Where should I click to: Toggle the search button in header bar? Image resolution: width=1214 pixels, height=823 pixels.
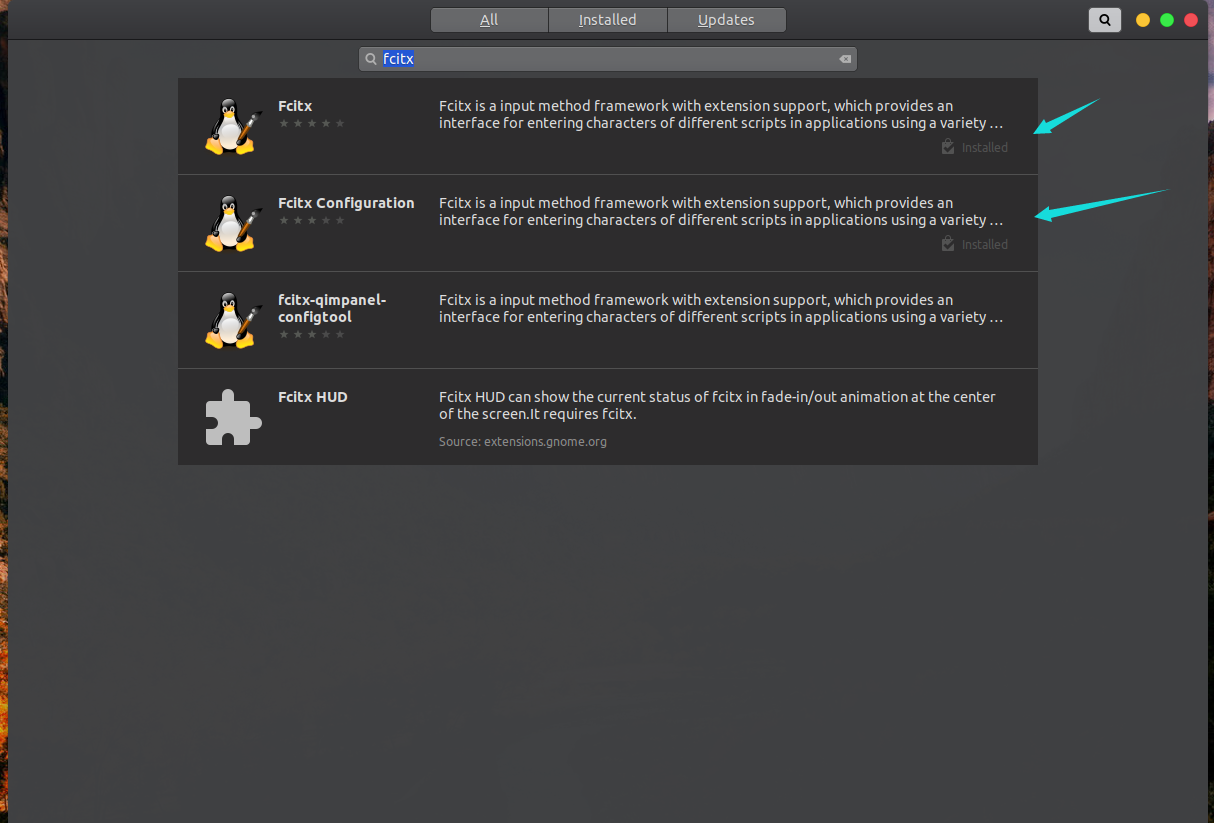1105,20
